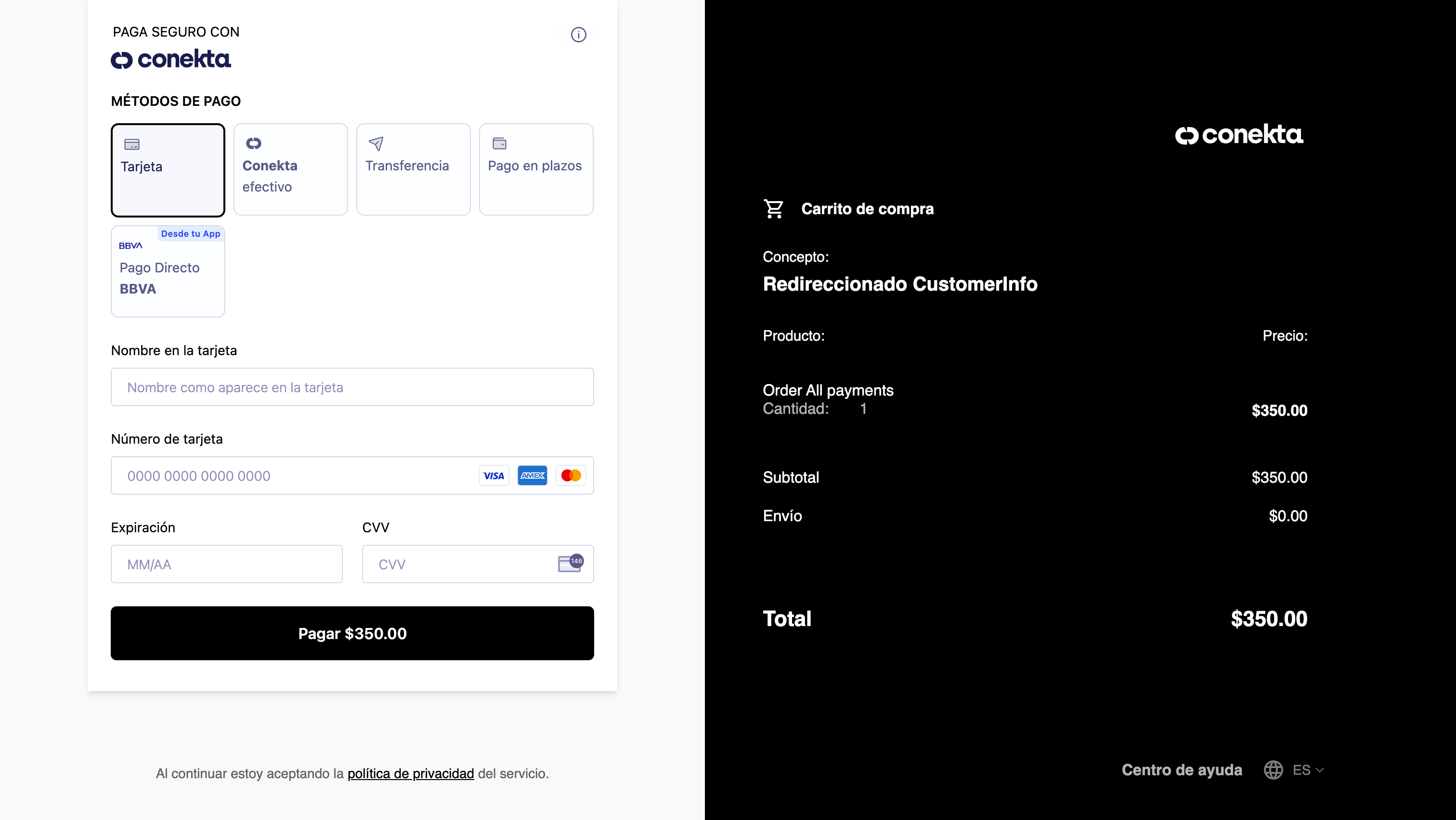
Task: Select the Tarjeta payment method
Action: tap(168, 170)
